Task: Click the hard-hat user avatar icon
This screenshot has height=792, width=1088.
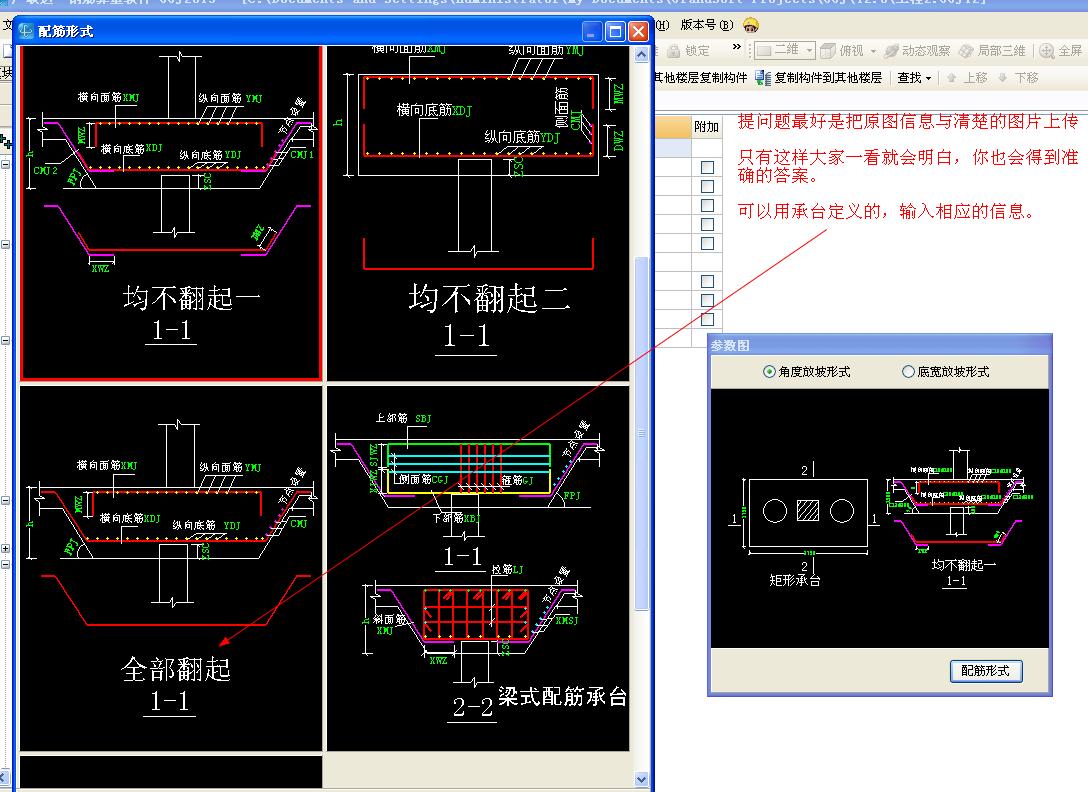Action: [x=750, y=25]
